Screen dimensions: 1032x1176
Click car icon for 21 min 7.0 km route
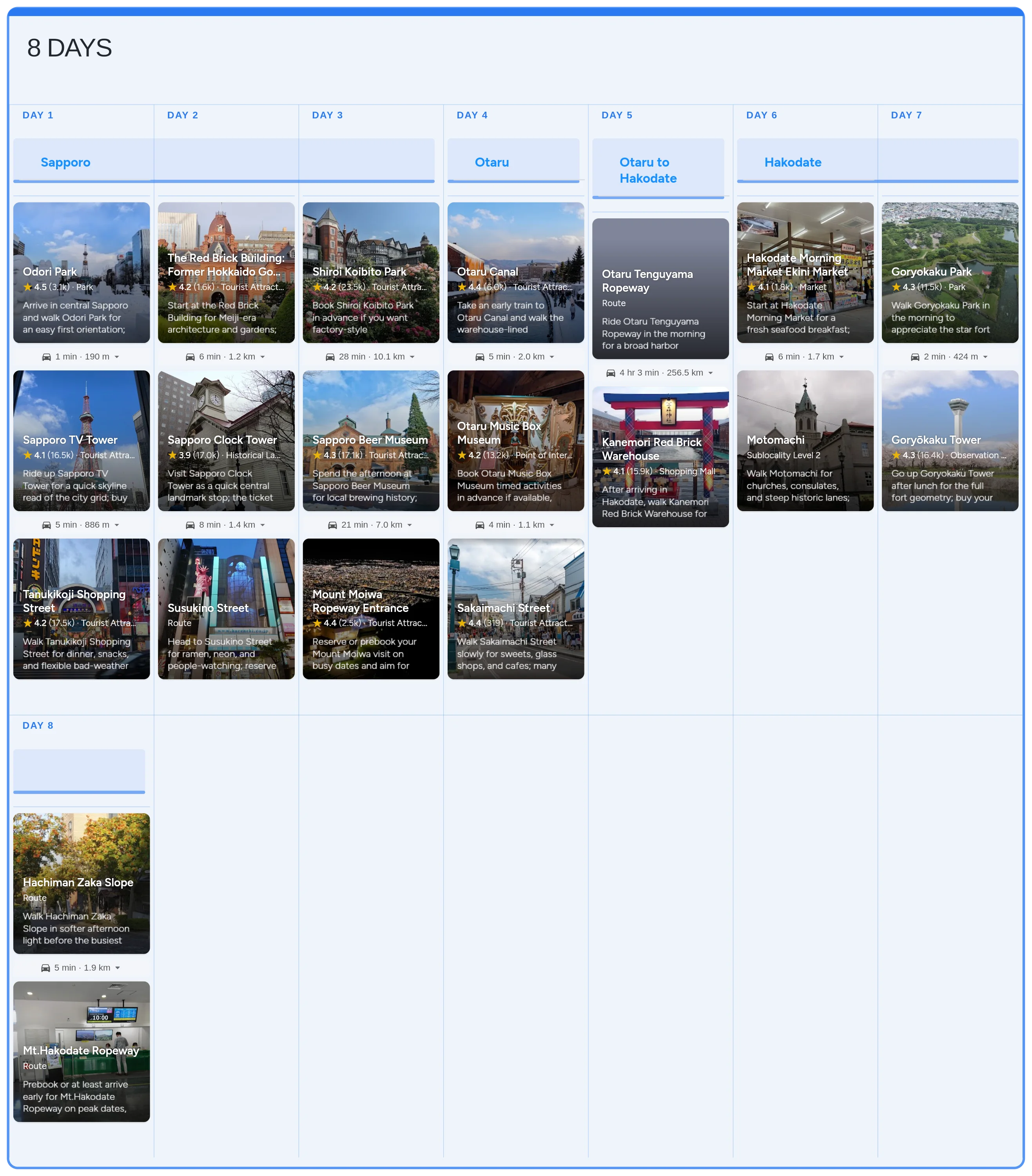332,525
